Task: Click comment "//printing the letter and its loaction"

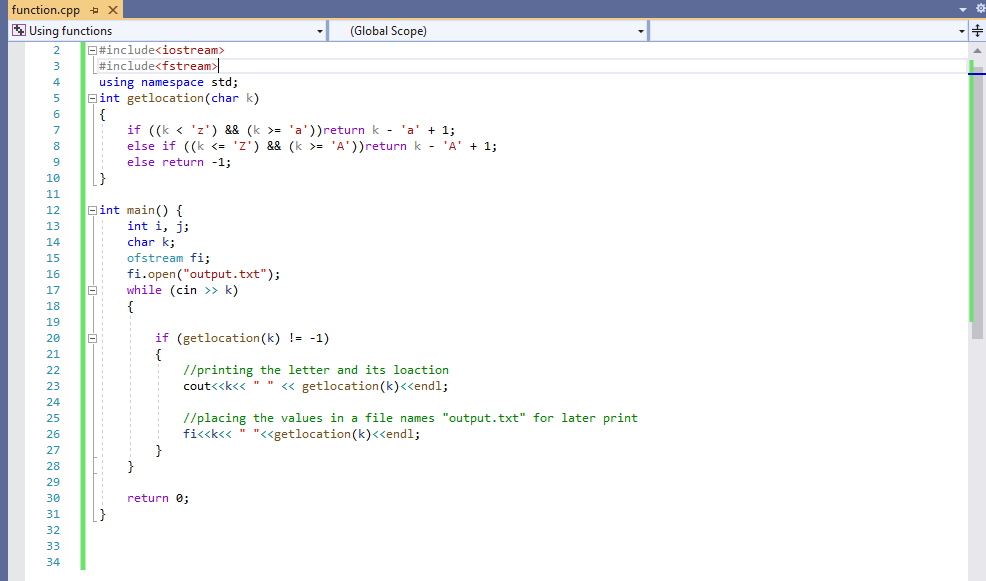Action: (x=316, y=370)
